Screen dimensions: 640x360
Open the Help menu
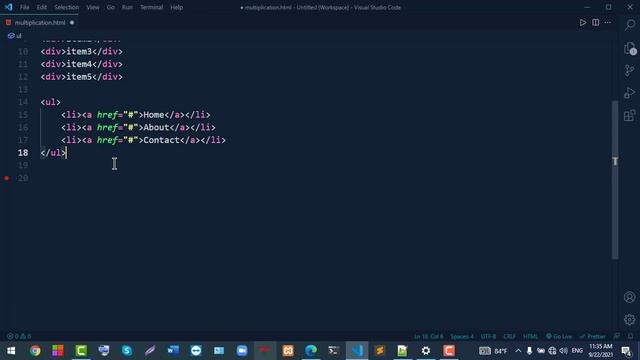pos(176,7)
